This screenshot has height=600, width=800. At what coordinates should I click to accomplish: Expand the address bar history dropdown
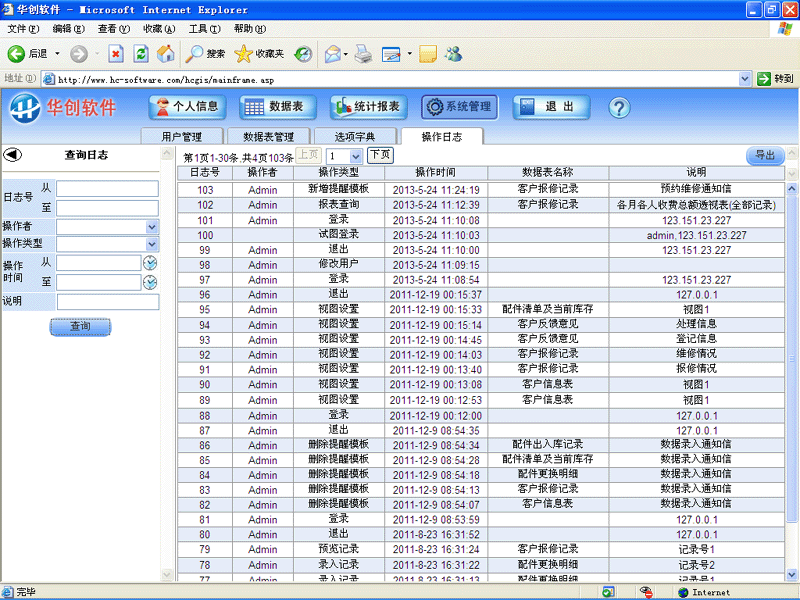(744, 79)
